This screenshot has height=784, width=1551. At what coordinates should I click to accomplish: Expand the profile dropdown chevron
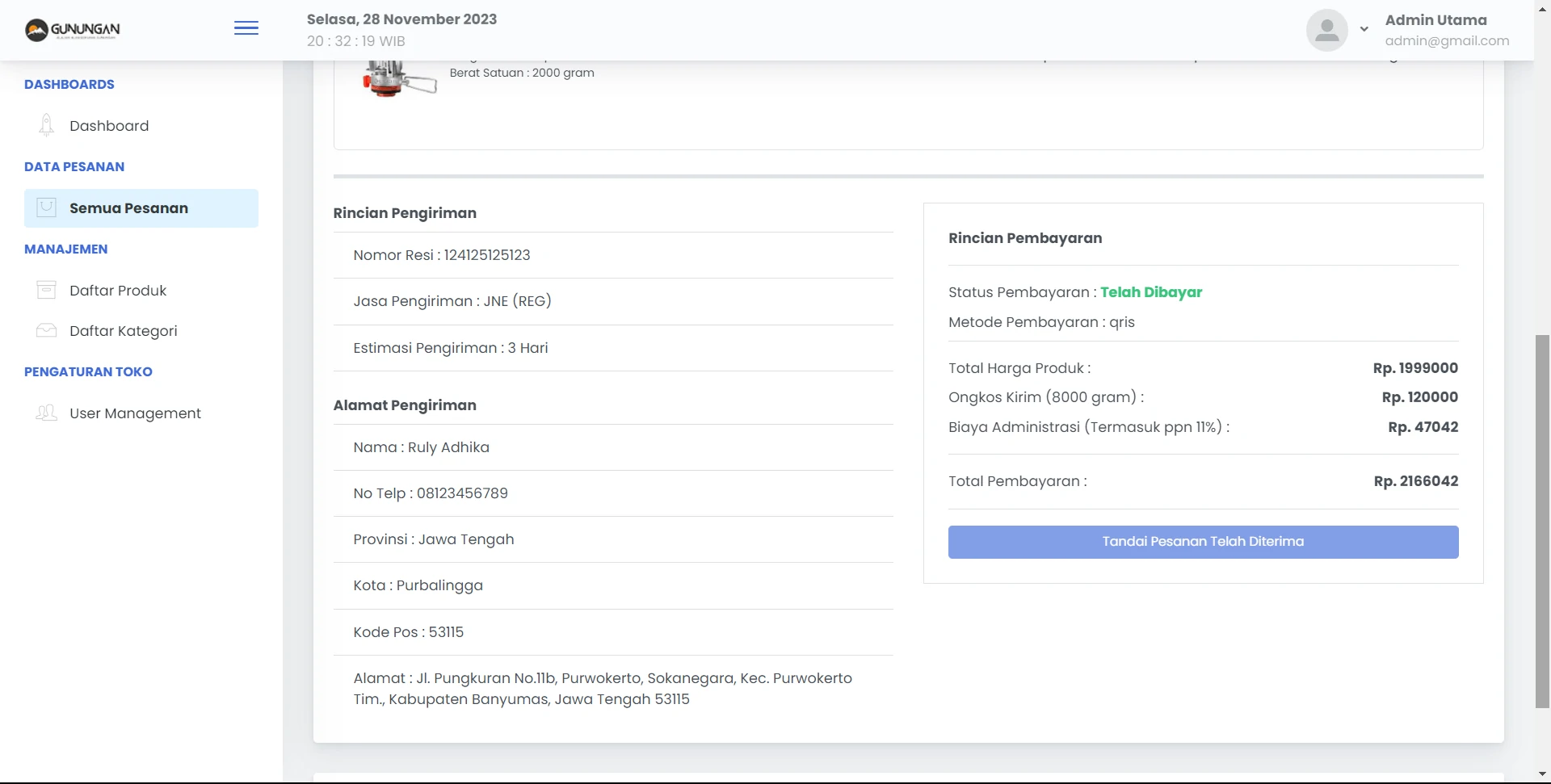(1364, 30)
